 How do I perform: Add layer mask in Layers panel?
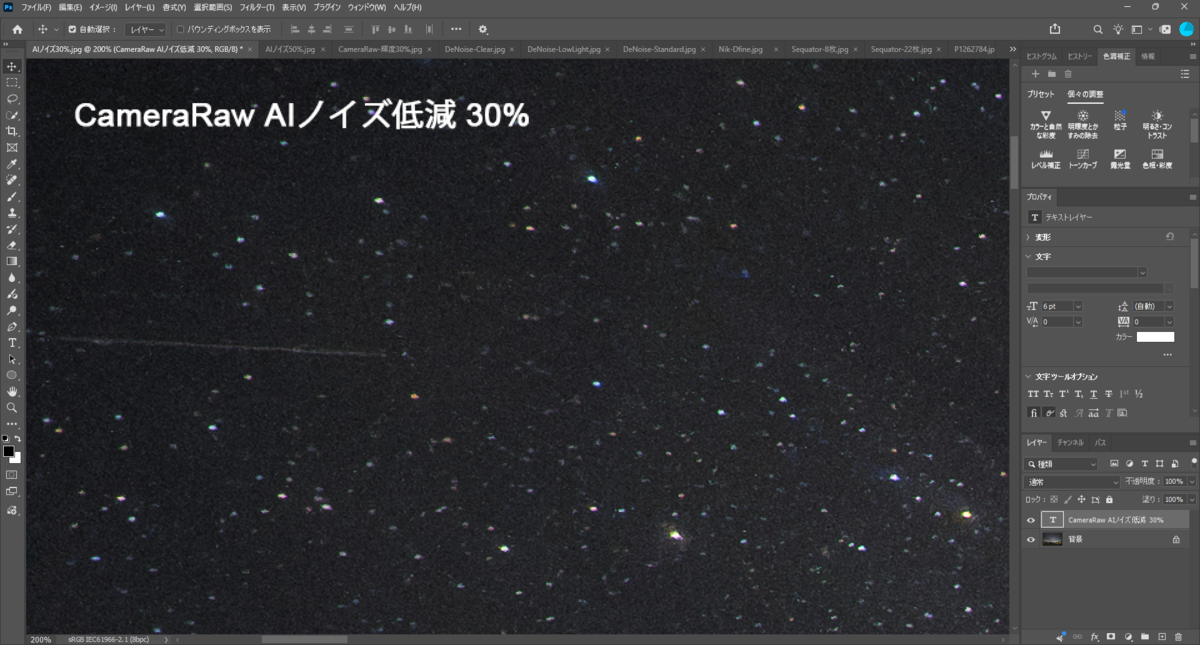[1111, 636]
